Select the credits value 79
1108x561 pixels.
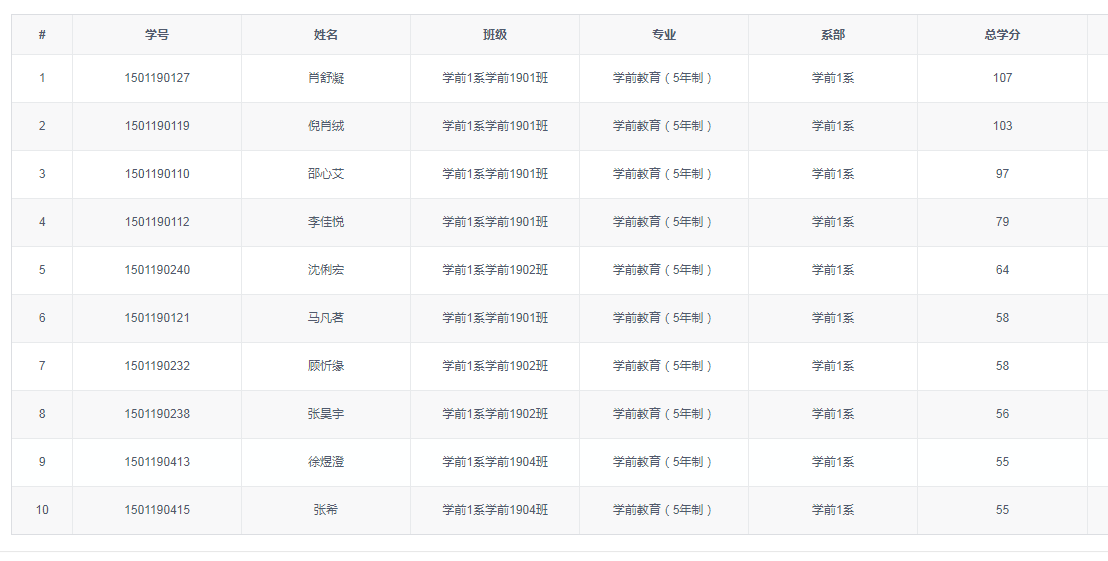coord(1002,222)
